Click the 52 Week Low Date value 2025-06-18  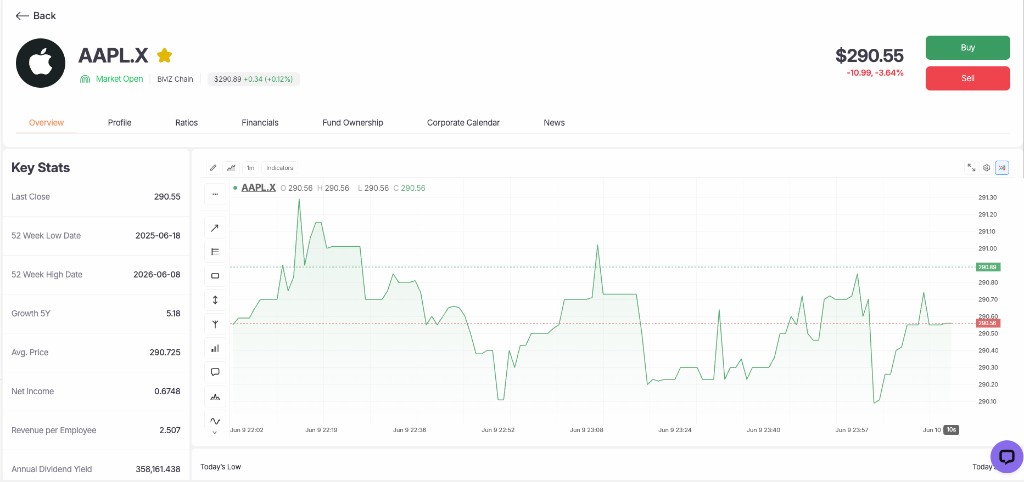(157, 235)
